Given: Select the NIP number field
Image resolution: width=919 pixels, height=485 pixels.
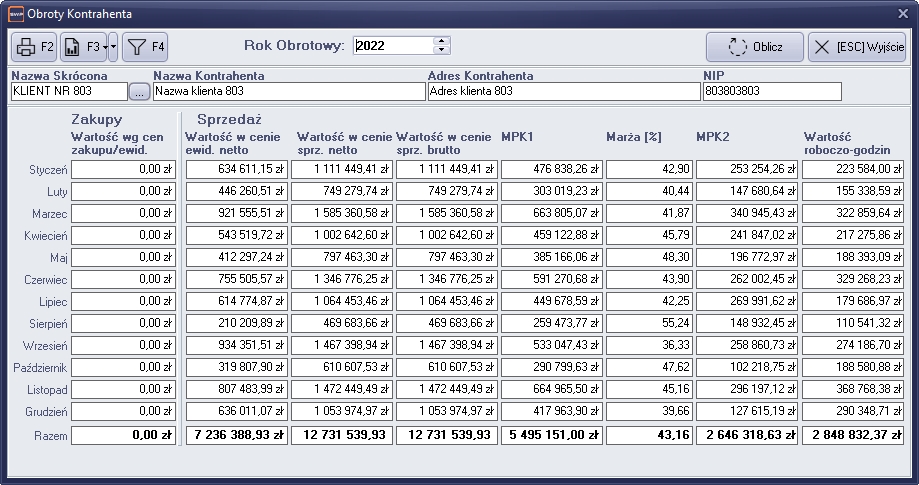Looking at the screenshot, I should [x=771, y=92].
